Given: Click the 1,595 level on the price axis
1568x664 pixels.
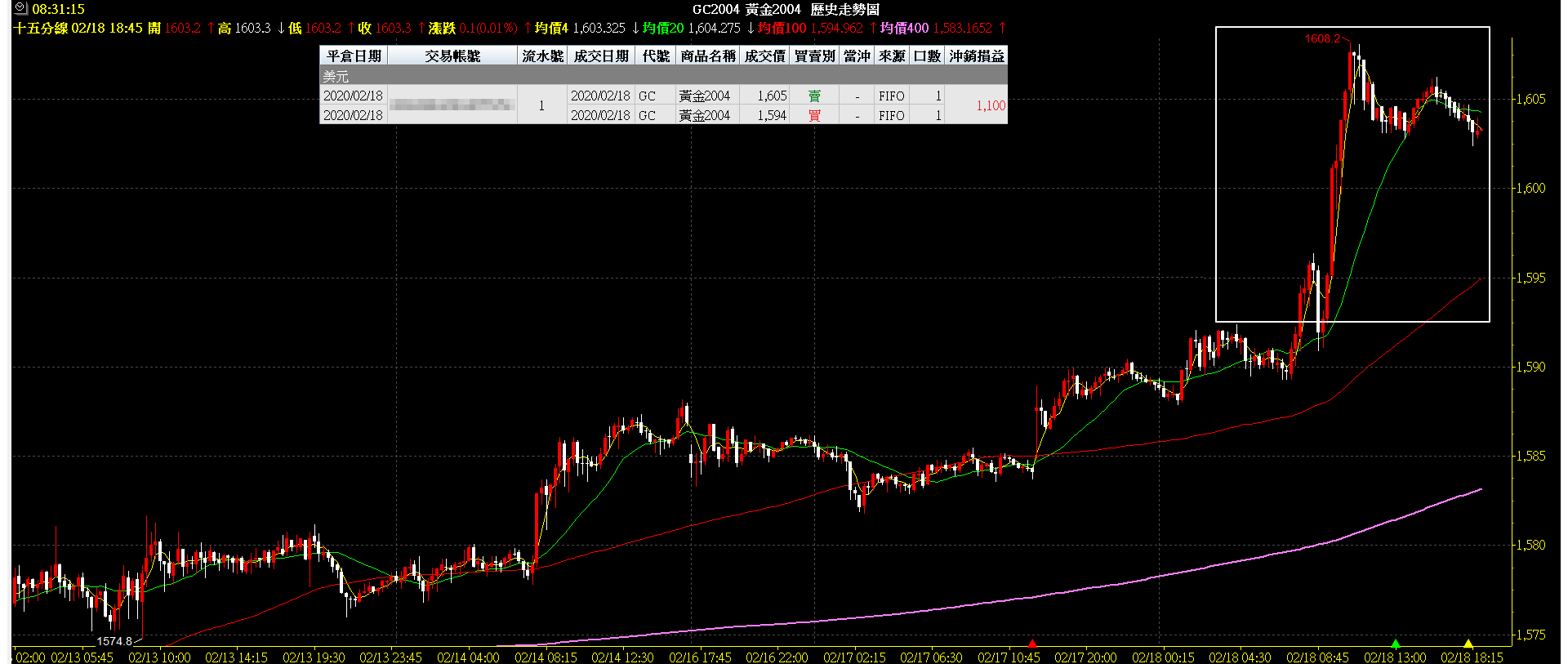Looking at the screenshot, I should pos(1530,278).
